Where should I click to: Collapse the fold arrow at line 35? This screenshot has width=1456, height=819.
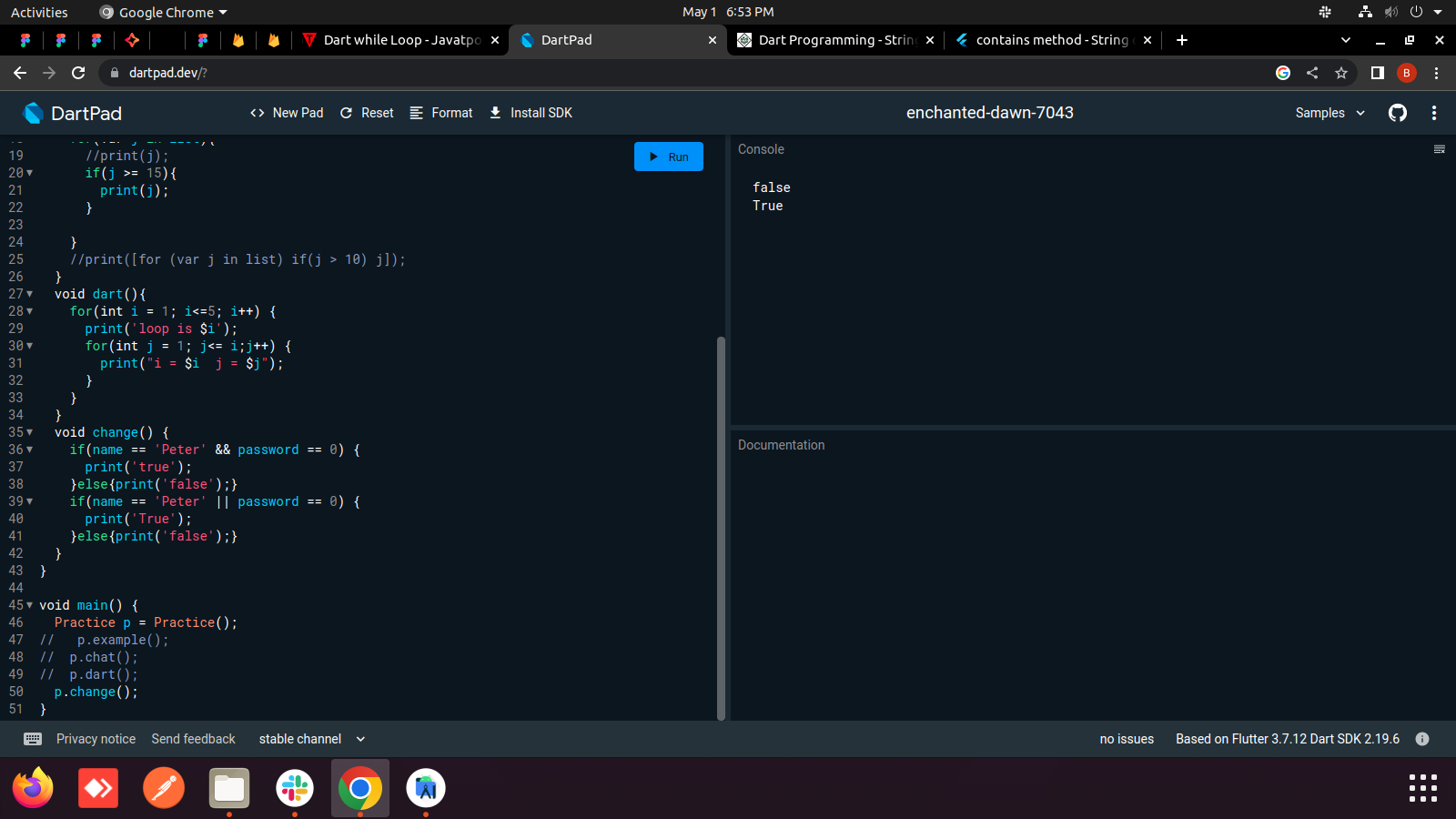point(30,432)
